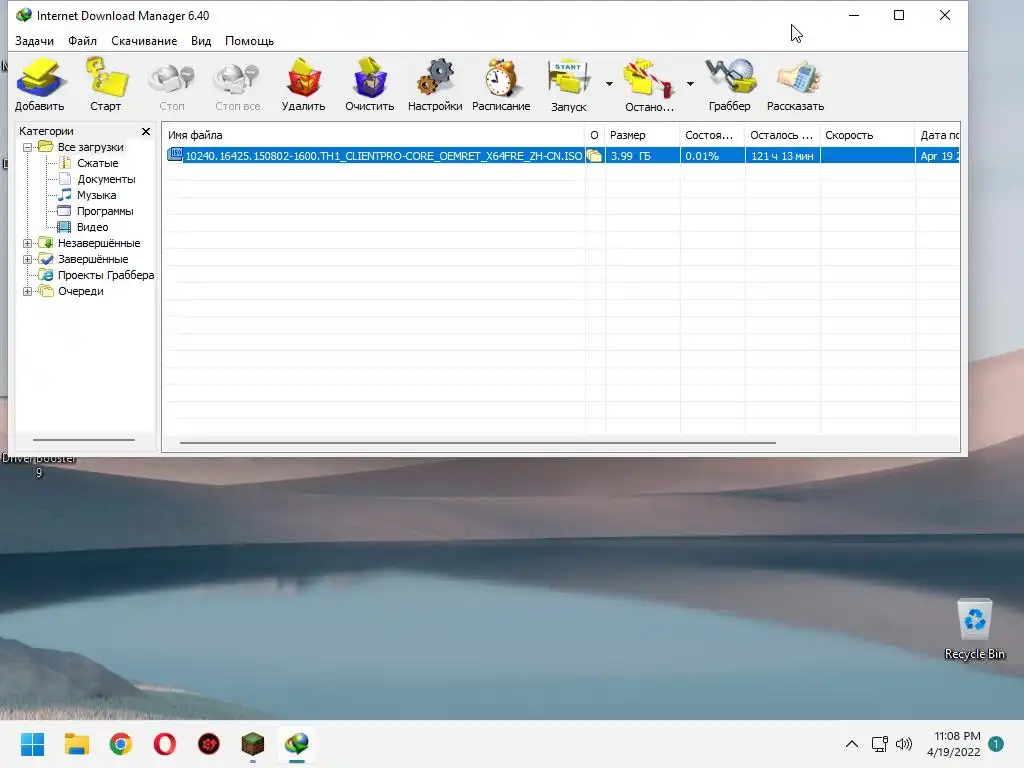Click the volume speaker tray icon
The width and height of the screenshot is (1024, 768).
click(904, 744)
